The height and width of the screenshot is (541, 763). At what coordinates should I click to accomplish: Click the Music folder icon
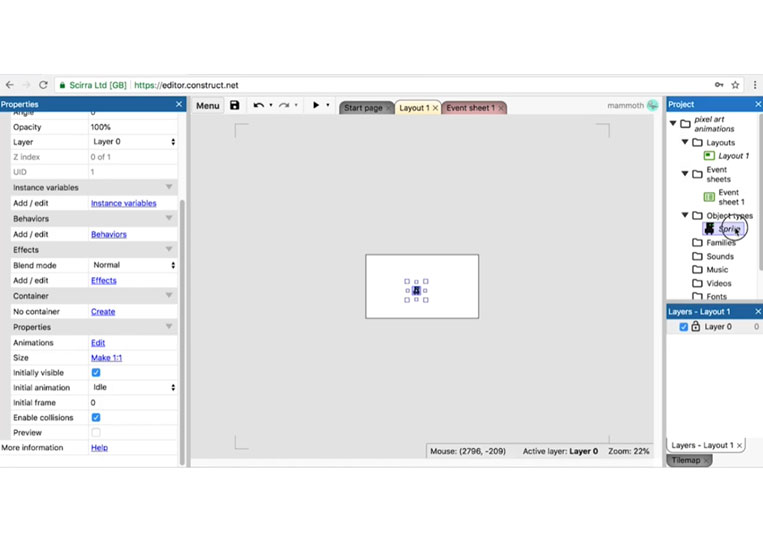[x=697, y=270]
